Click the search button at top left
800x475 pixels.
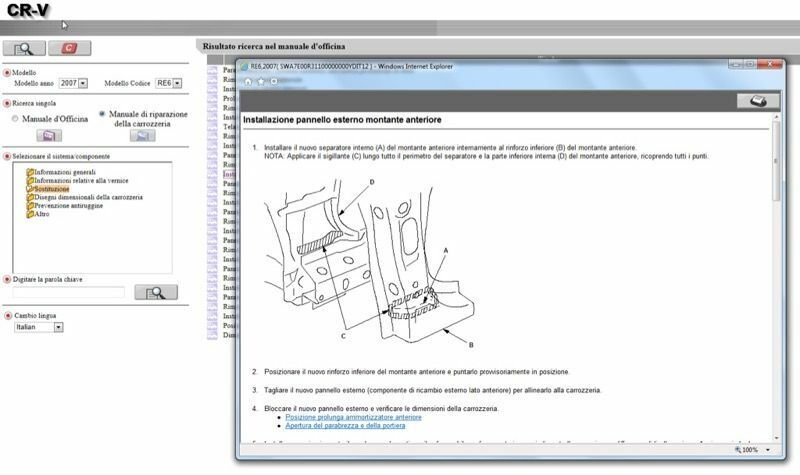tap(24, 48)
